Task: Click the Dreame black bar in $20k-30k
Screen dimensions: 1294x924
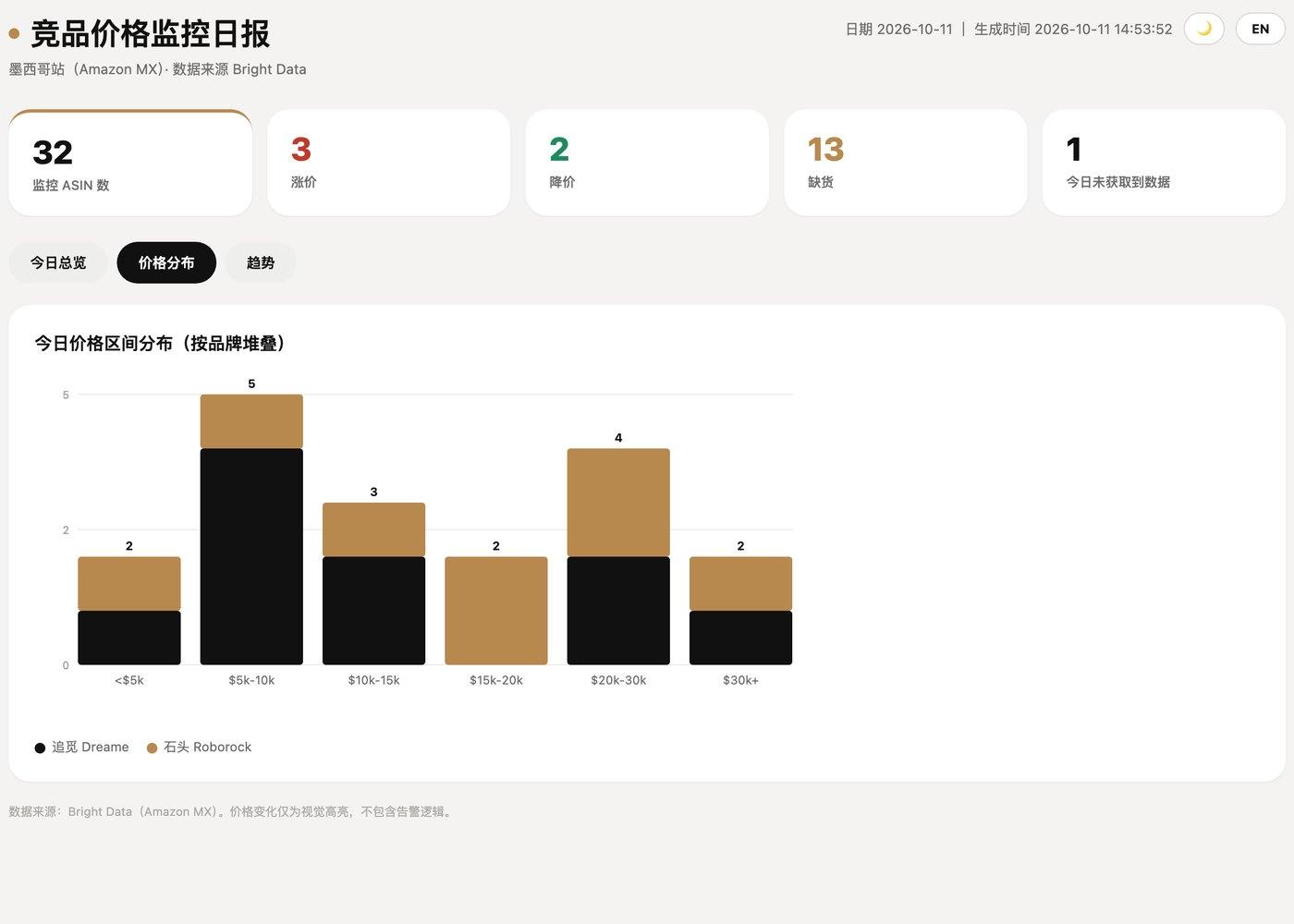Action: pos(618,611)
